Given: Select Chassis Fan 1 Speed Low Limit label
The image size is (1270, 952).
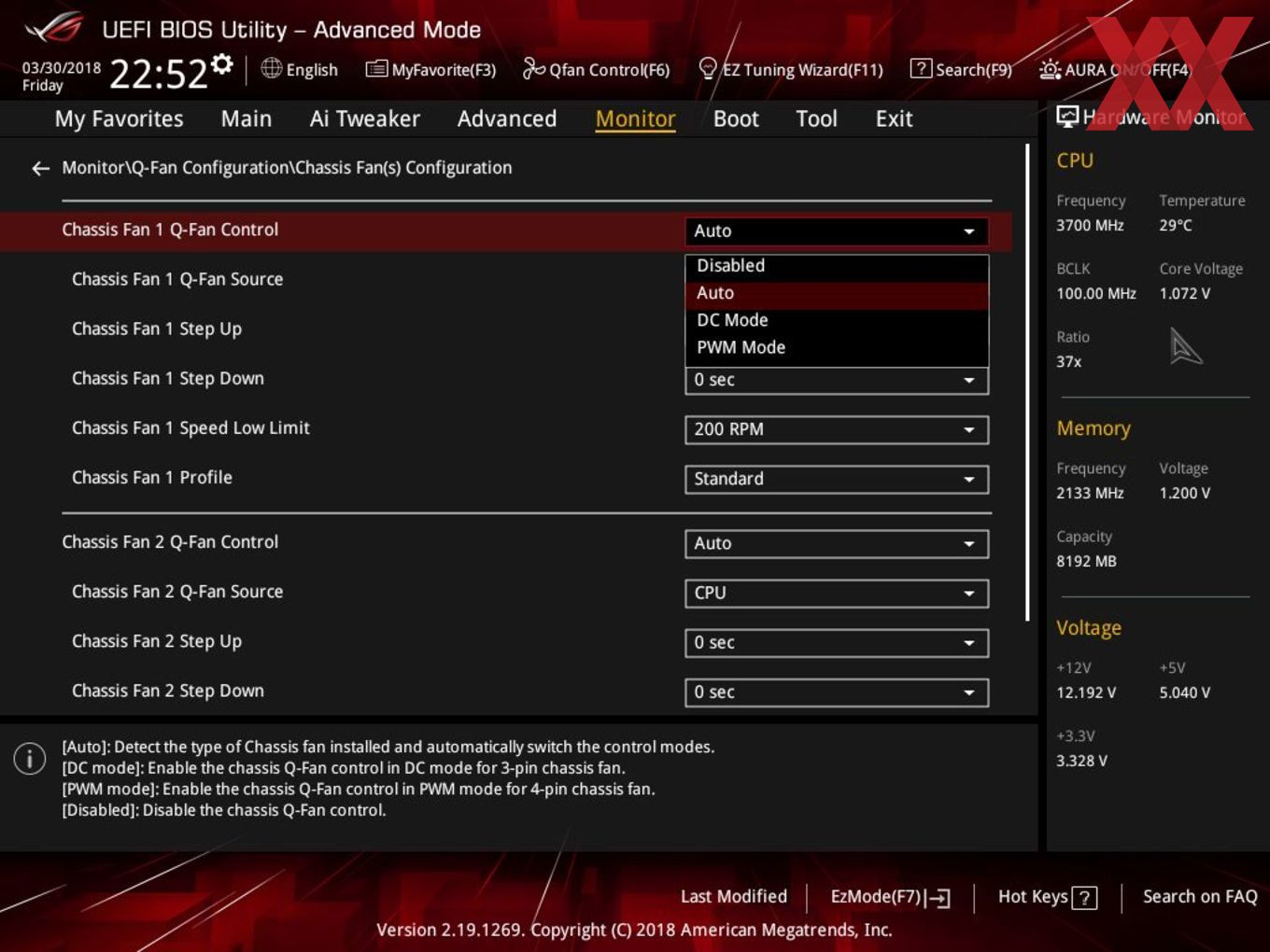Looking at the screenshot, I should tap(190, 428).
